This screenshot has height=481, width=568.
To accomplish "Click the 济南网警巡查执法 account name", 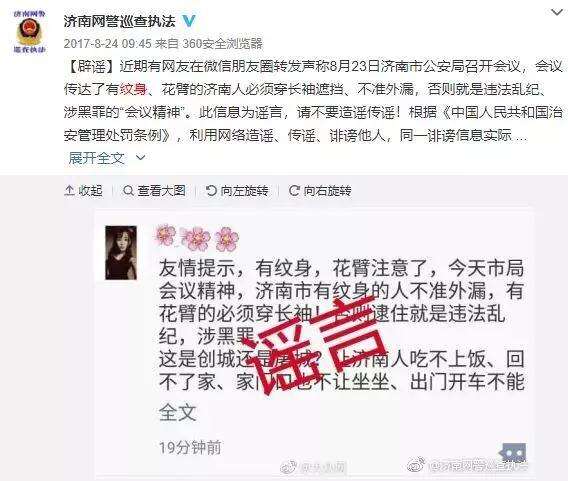I will click(120, 21).
